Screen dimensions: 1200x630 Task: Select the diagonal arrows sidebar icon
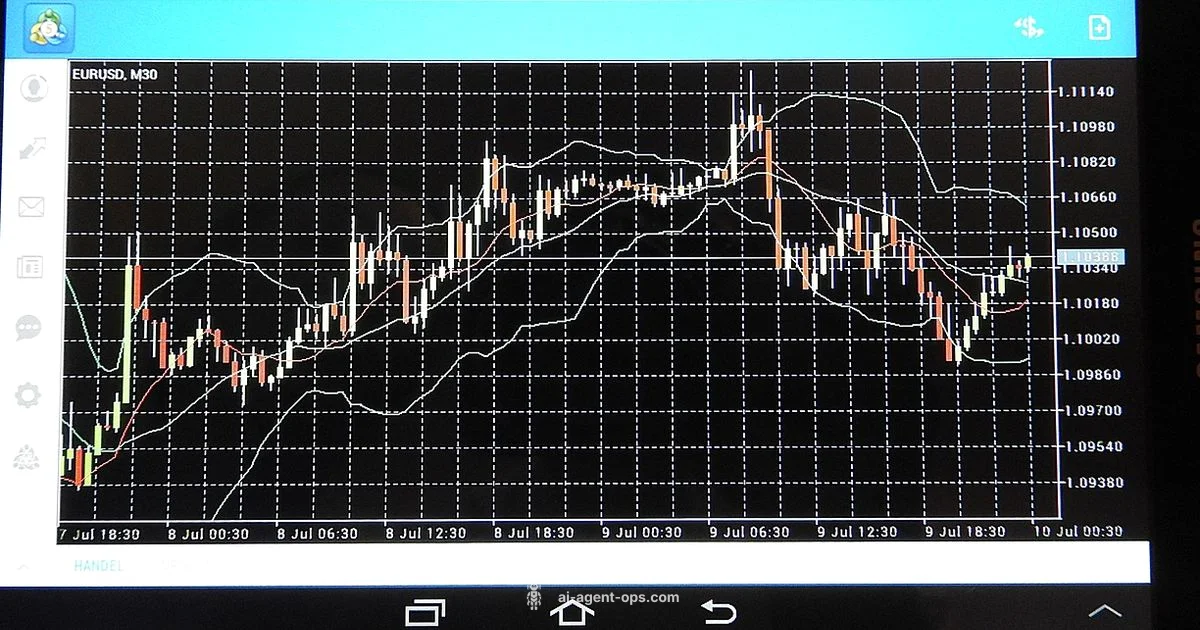32,148
